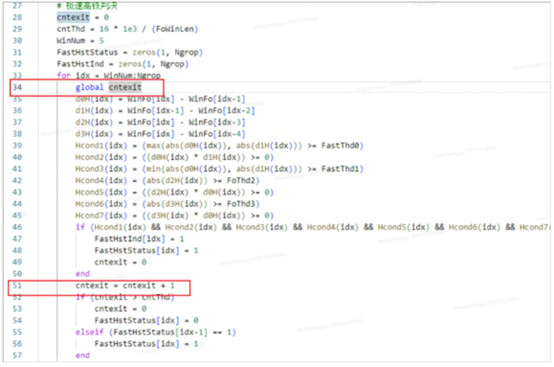
Task: Click 'cntexit = 0' on line 49
Action: (120, 262)
